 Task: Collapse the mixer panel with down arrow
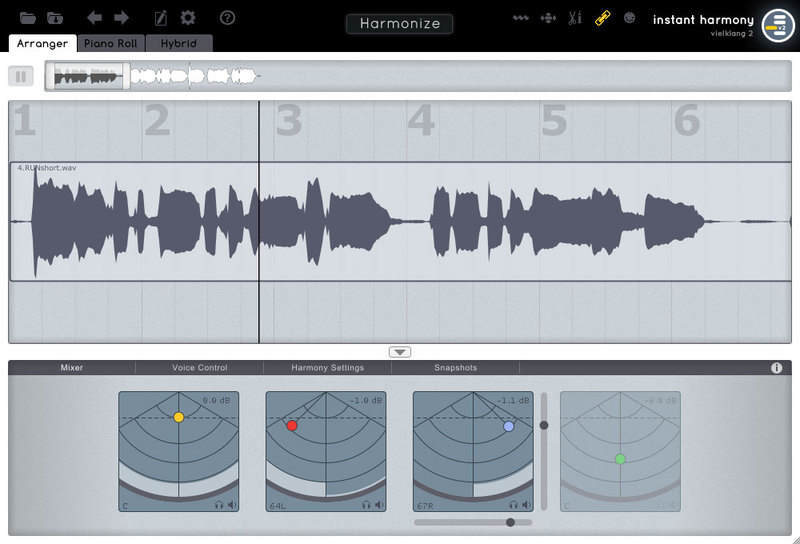click(400, 352)
